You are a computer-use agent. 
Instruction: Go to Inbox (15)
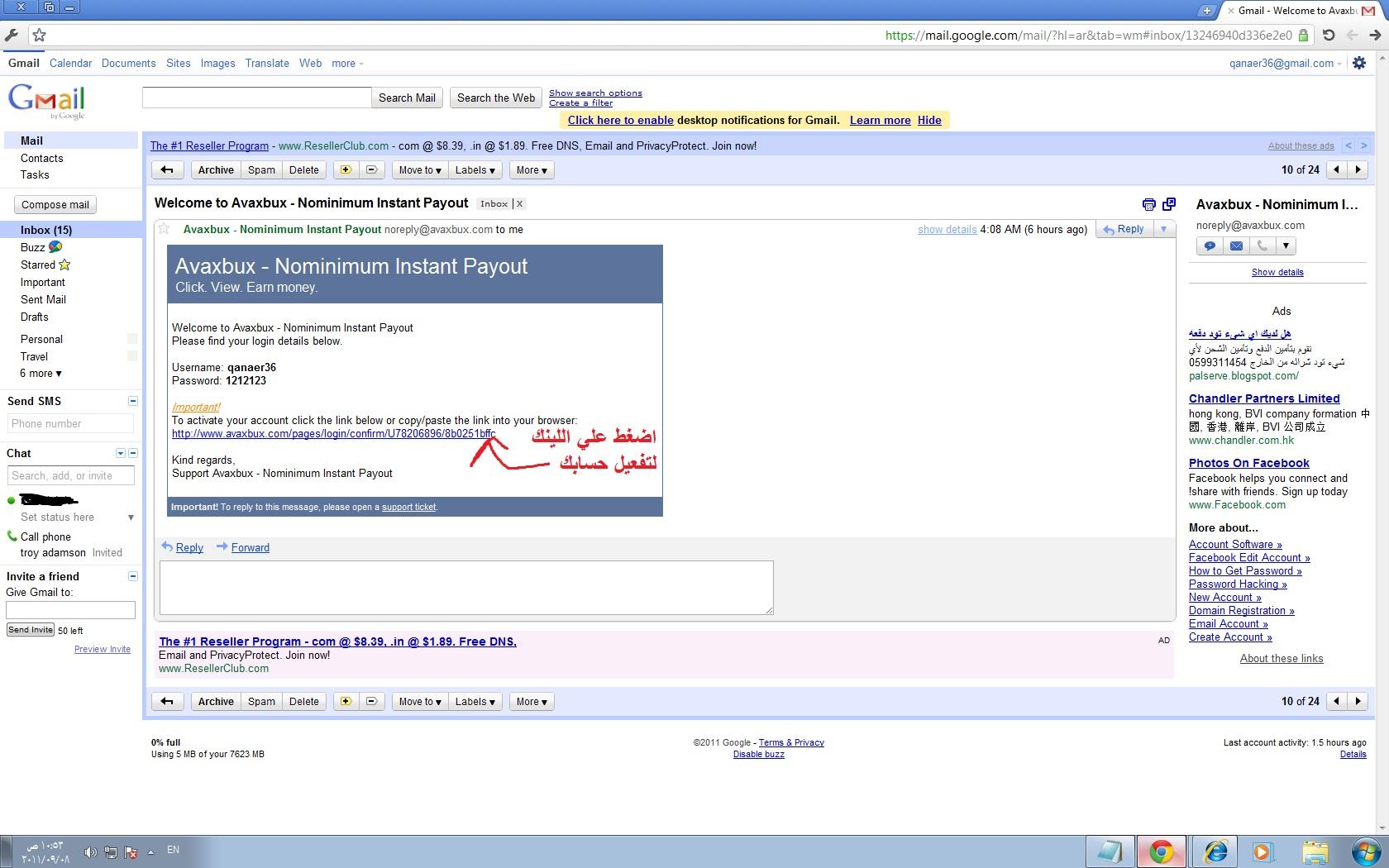click(x=46, y=230)
